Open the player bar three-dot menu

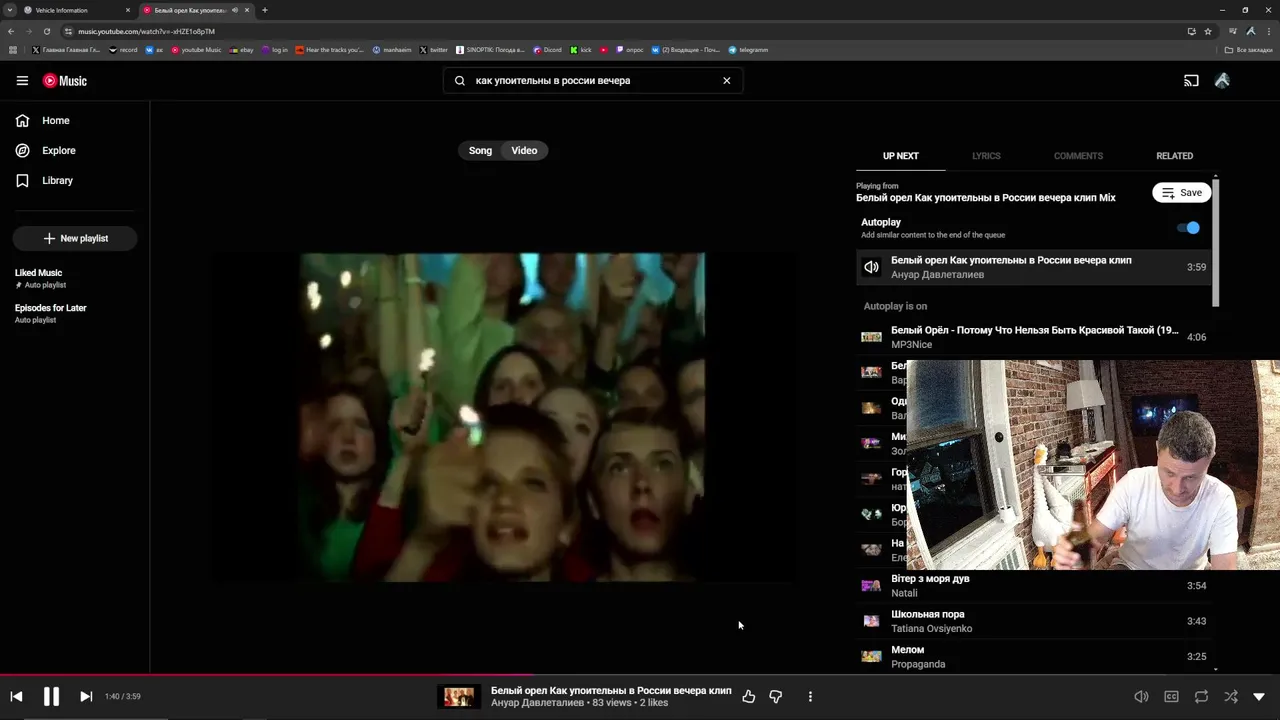pos(810,696)
